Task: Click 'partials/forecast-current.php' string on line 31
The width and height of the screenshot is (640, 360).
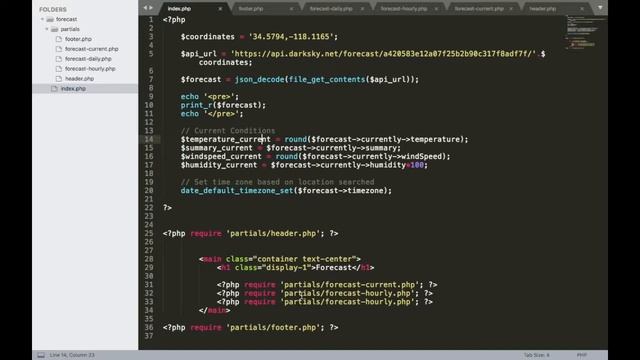Action: click(x=349, y=285)
